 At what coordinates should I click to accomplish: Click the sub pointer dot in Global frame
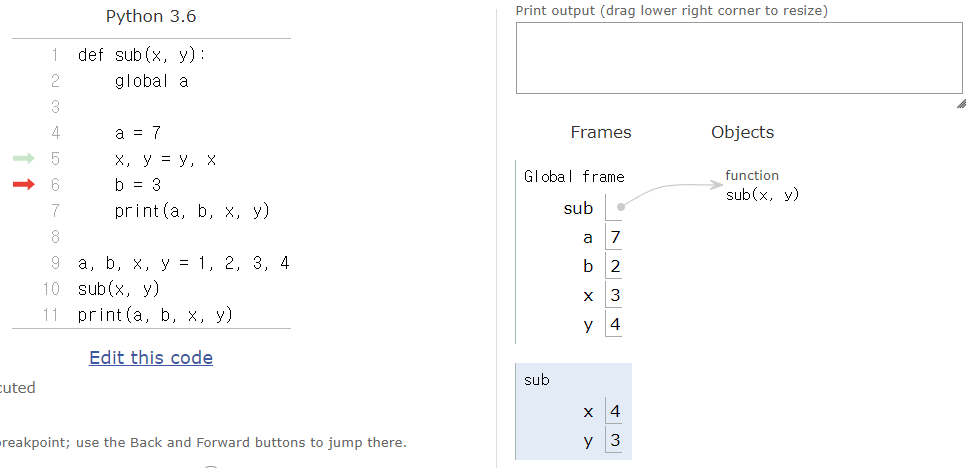point(621,208)
